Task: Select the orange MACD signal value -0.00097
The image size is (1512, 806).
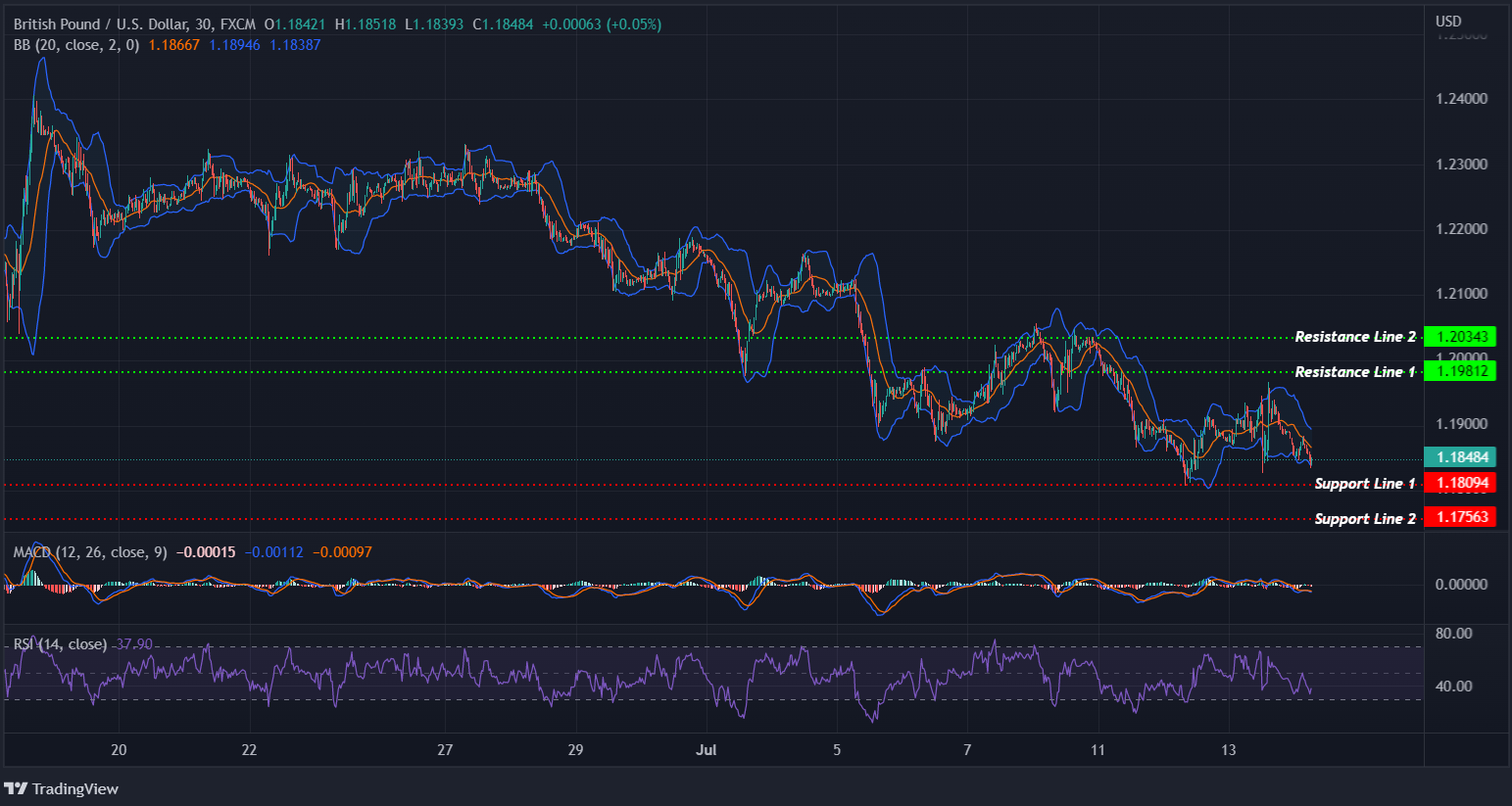Action: (x=345, y=551)
